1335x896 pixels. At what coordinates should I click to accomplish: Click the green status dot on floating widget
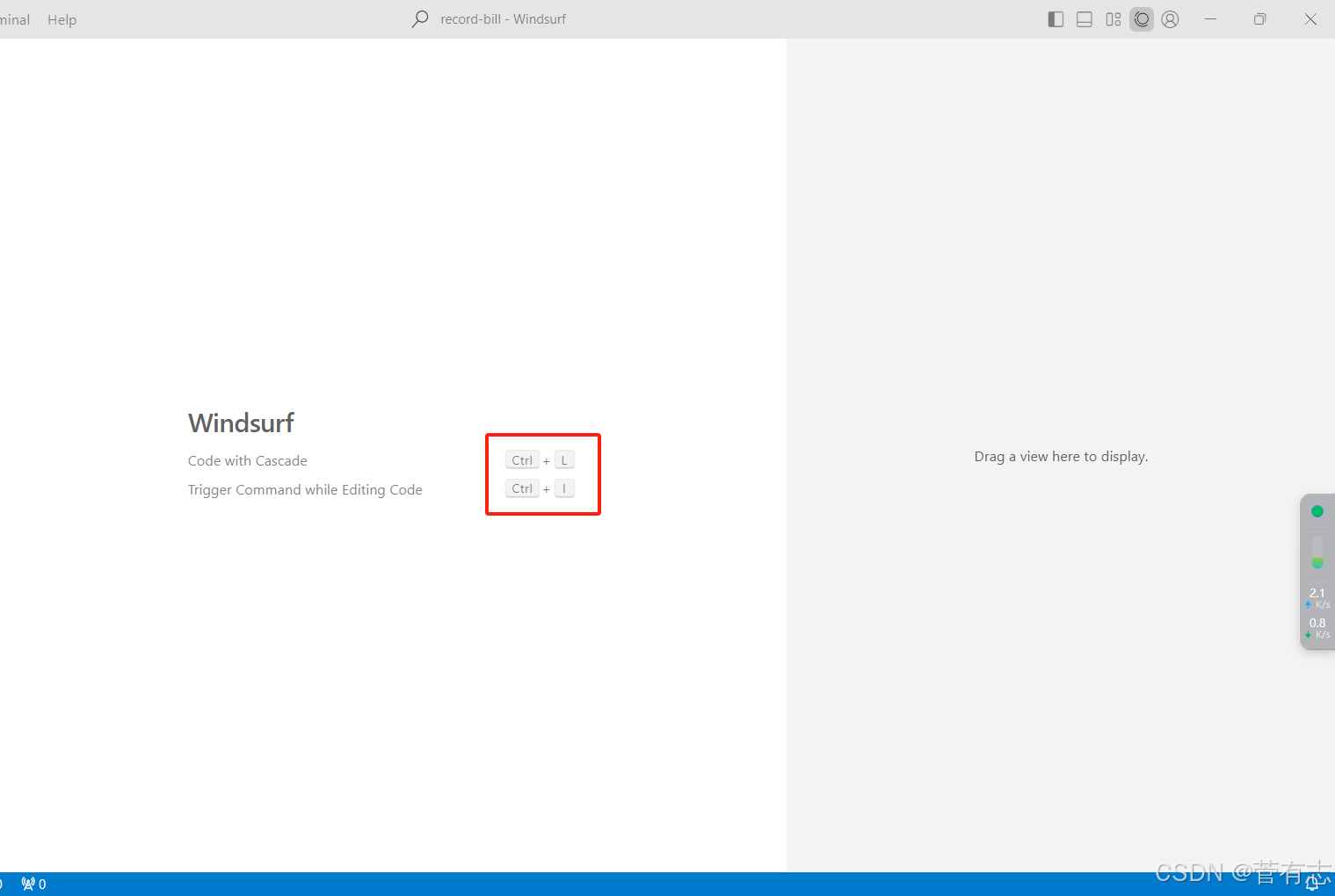(1317, 511)
